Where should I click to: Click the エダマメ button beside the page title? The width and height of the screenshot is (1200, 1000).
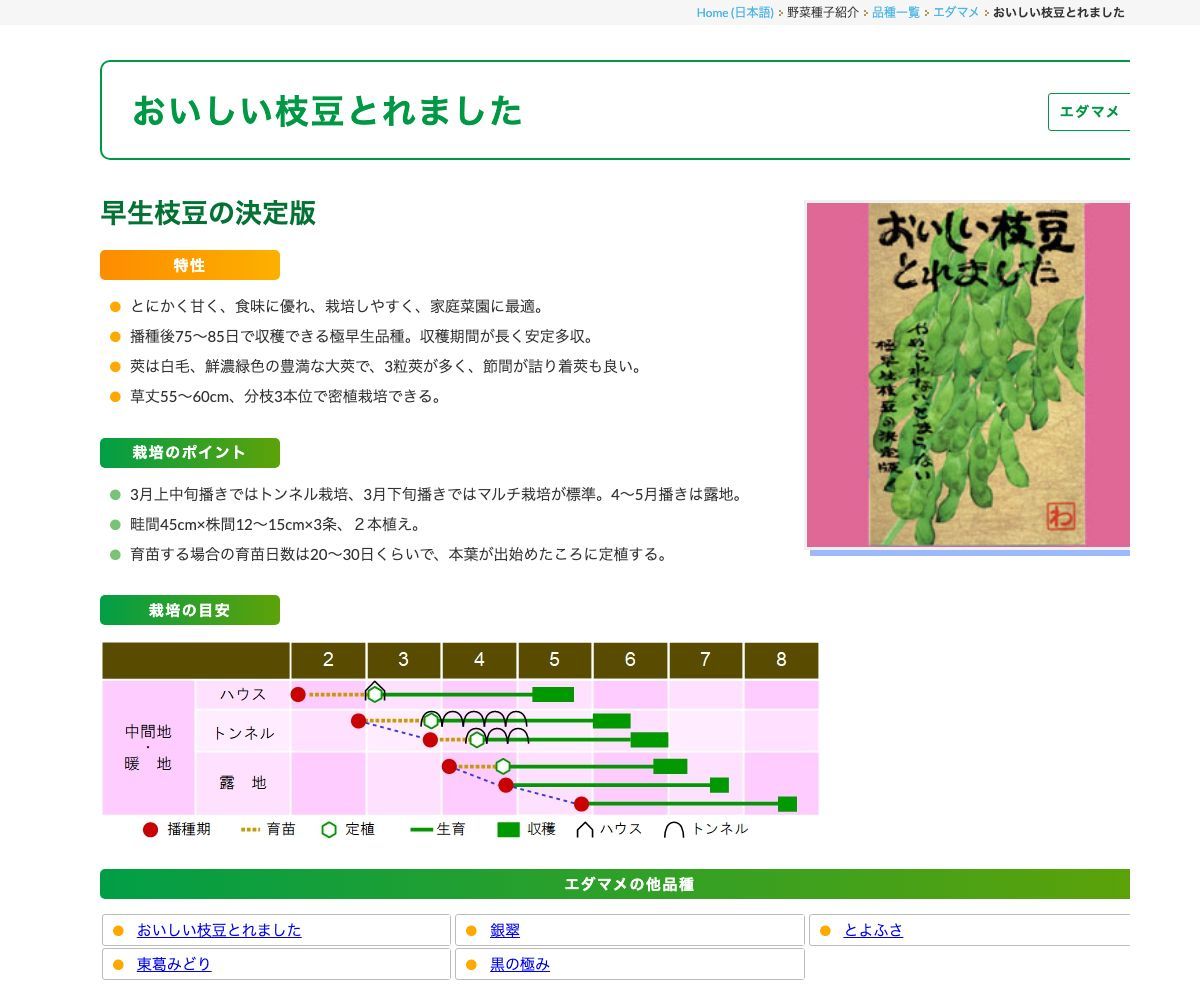tap(1088, 112)
